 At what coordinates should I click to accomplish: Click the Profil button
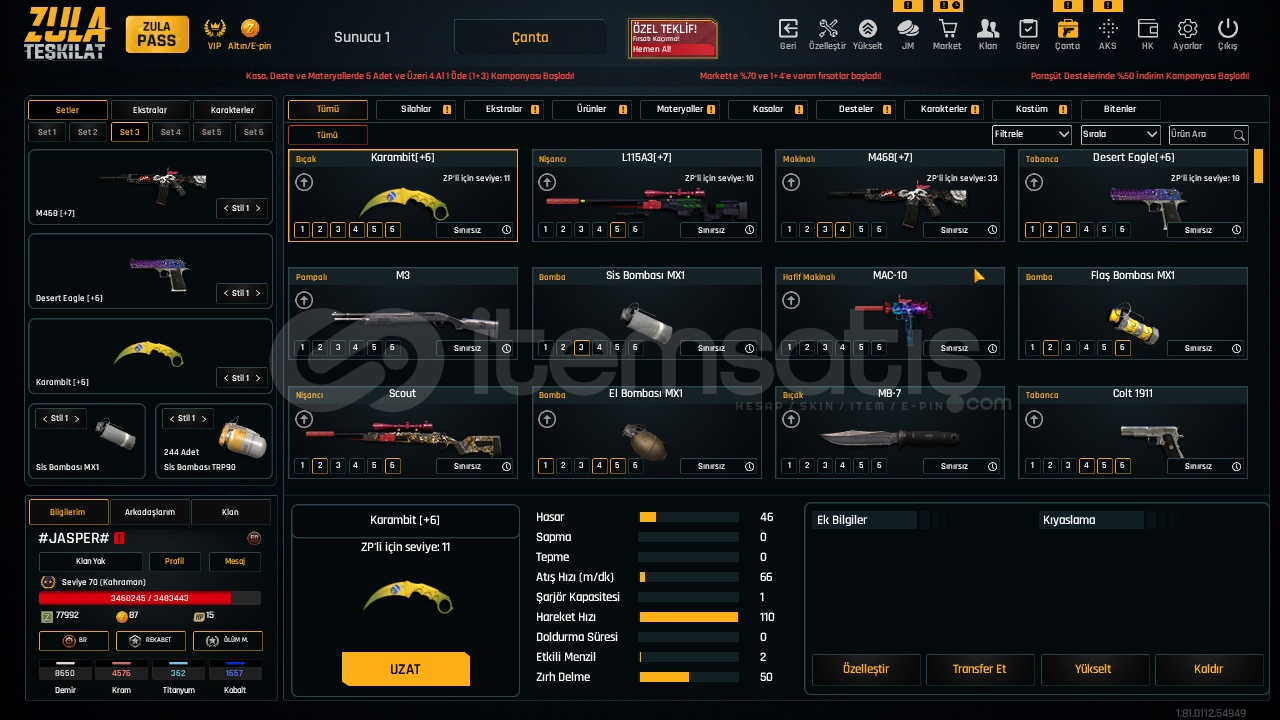coord(175,561)
